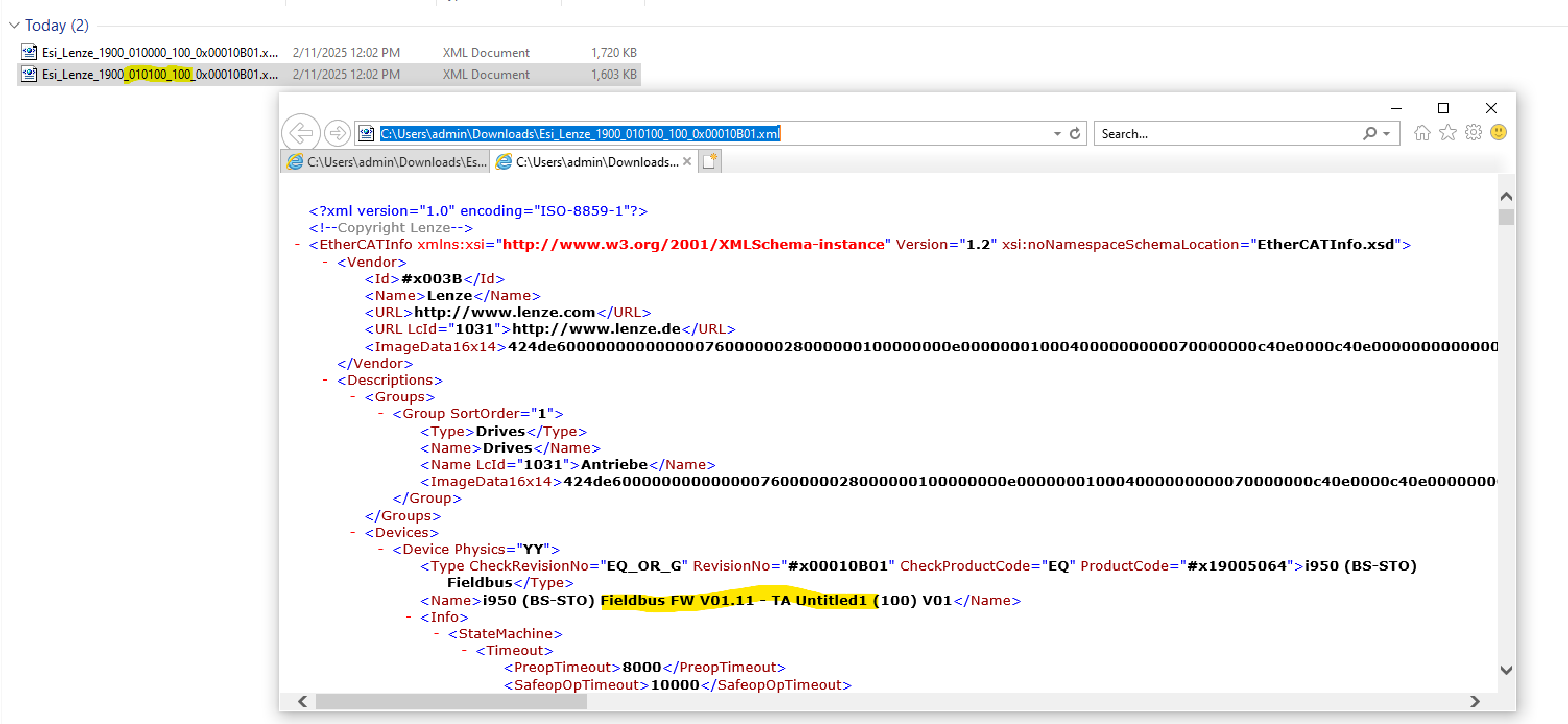Open the Home page icon
Screen dimensions: 1568x724
tap(1421, 133)
